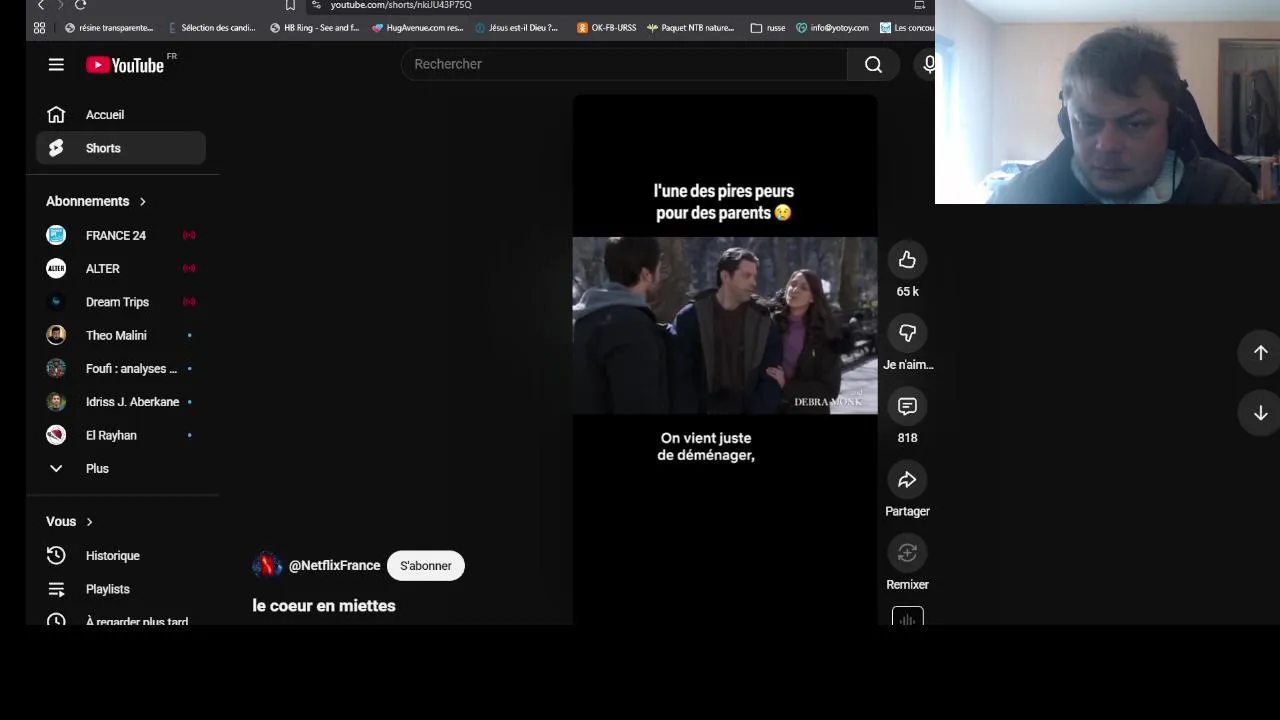
Task: Open 'info@yotoy.com' bookmark
Action: [x=832, y=28]
